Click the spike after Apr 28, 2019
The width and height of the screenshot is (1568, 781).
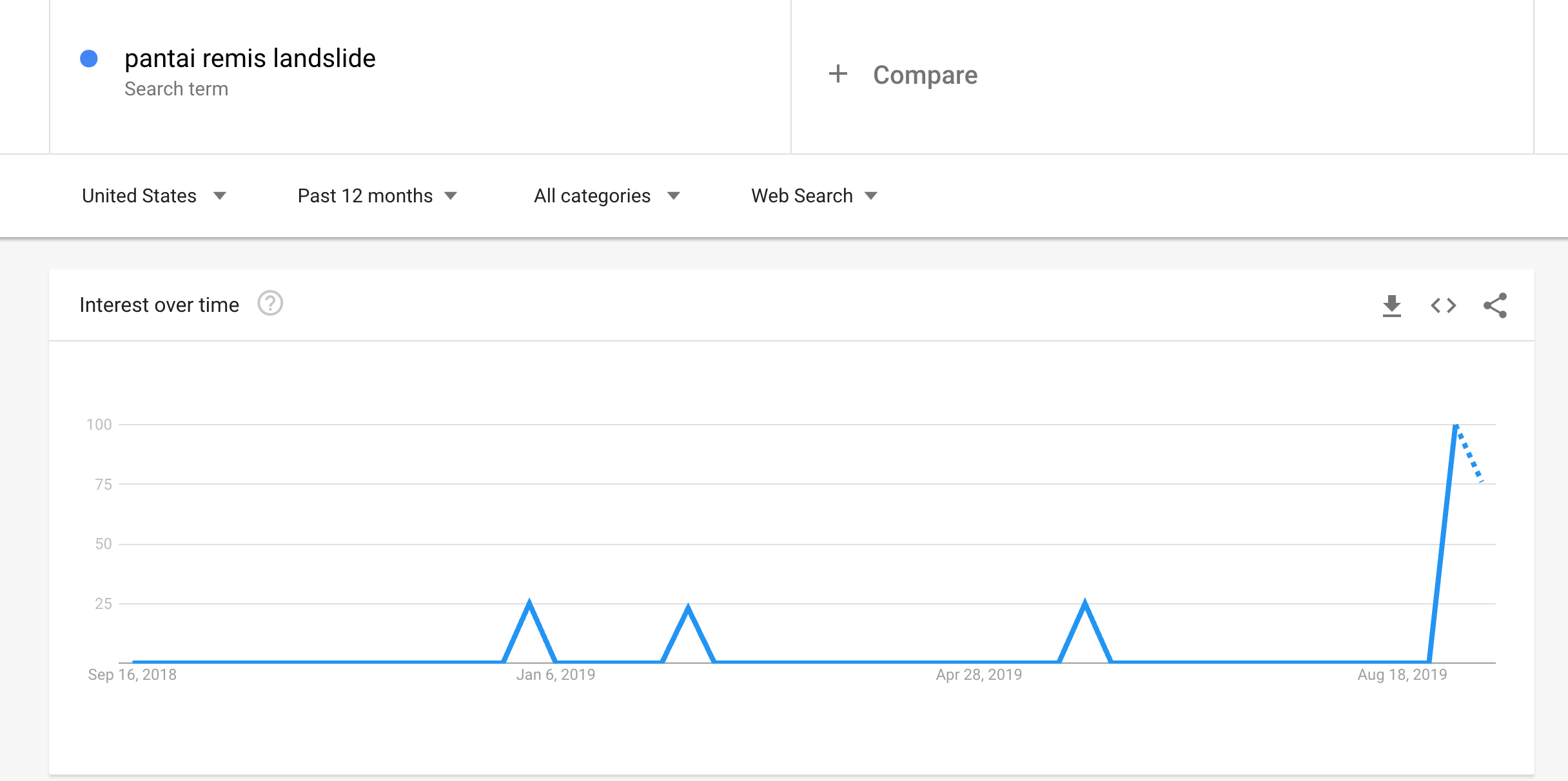click(1085, 602)
